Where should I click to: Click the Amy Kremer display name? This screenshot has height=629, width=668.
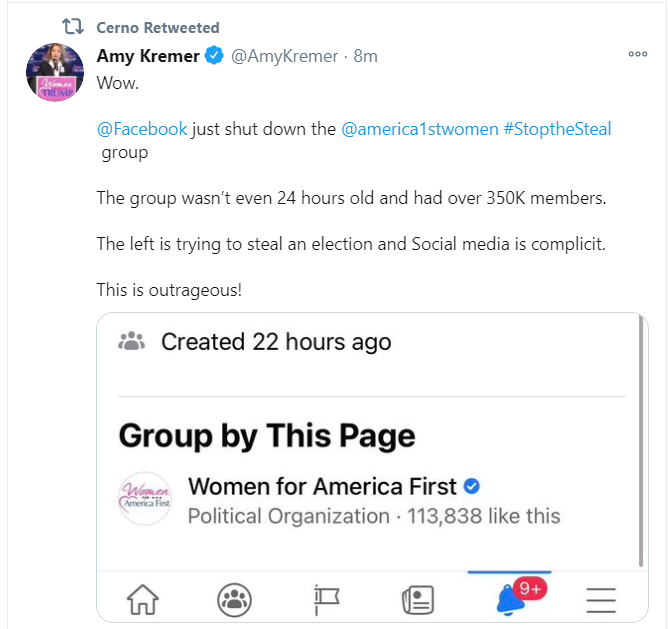pos(149,57)
